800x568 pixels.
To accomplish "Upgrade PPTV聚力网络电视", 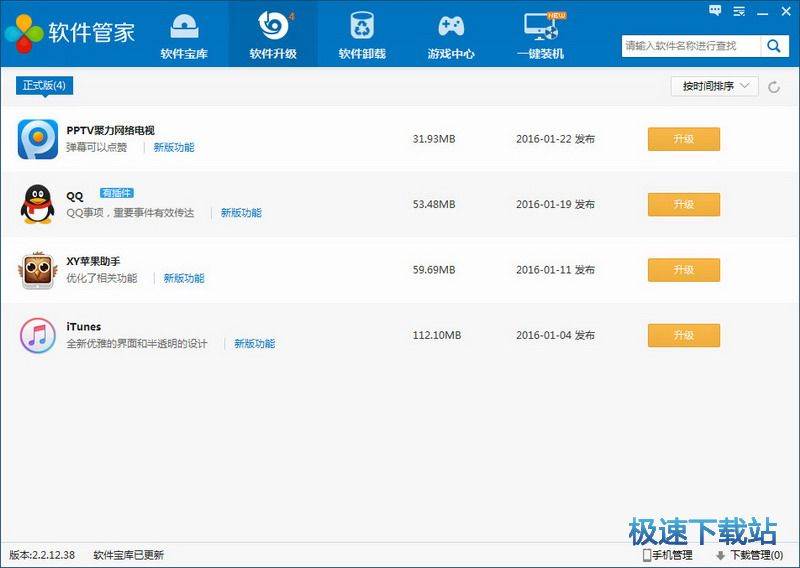I will [x=683, y=139].
